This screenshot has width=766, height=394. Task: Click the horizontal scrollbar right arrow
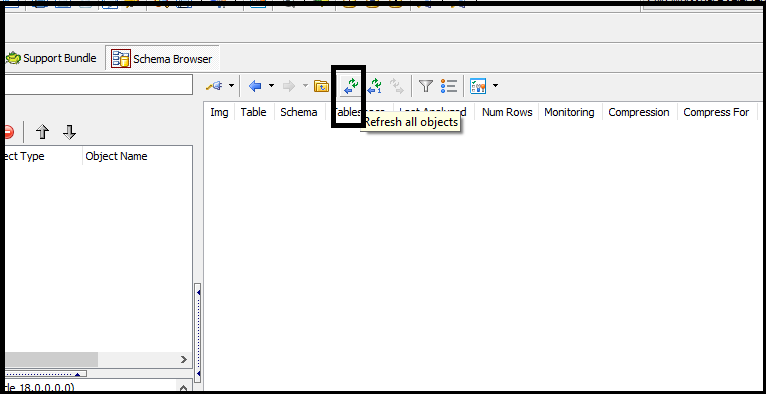click(184, 360)
